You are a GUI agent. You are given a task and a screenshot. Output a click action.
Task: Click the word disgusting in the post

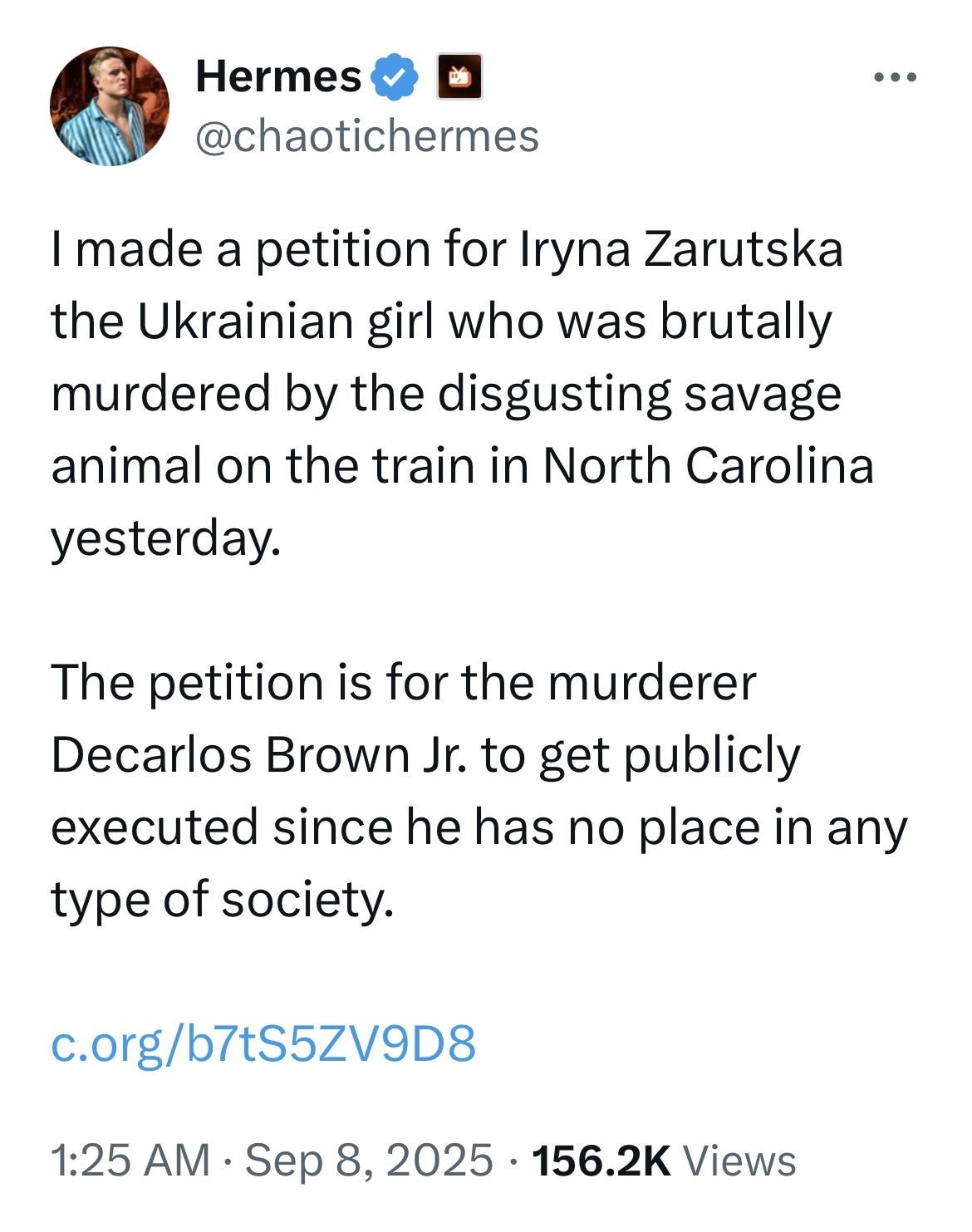(554, 394)
